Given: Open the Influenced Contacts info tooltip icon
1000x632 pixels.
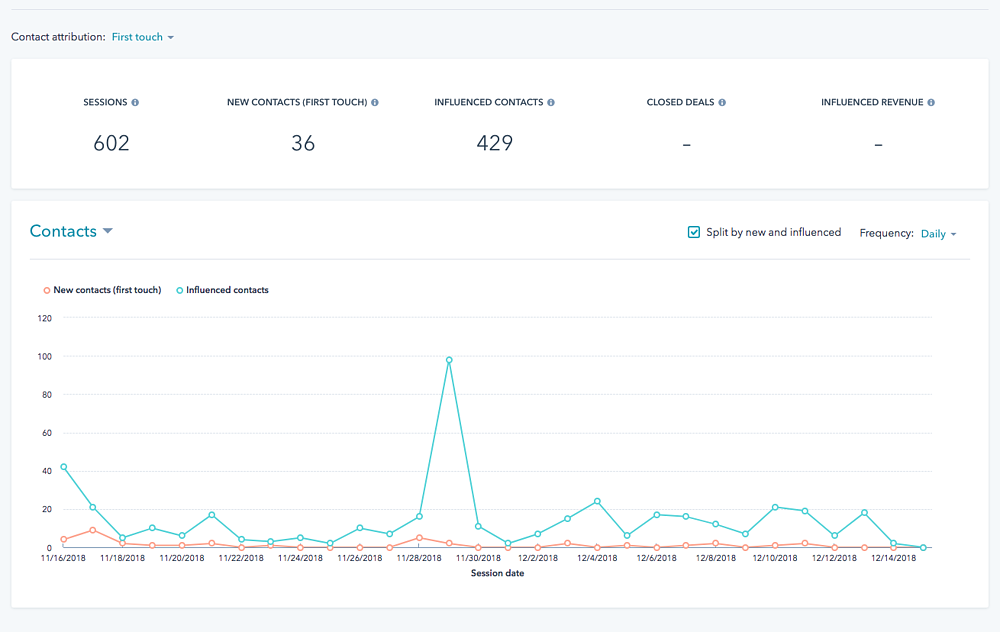Looking at the screenshot, I should point(551,103).
